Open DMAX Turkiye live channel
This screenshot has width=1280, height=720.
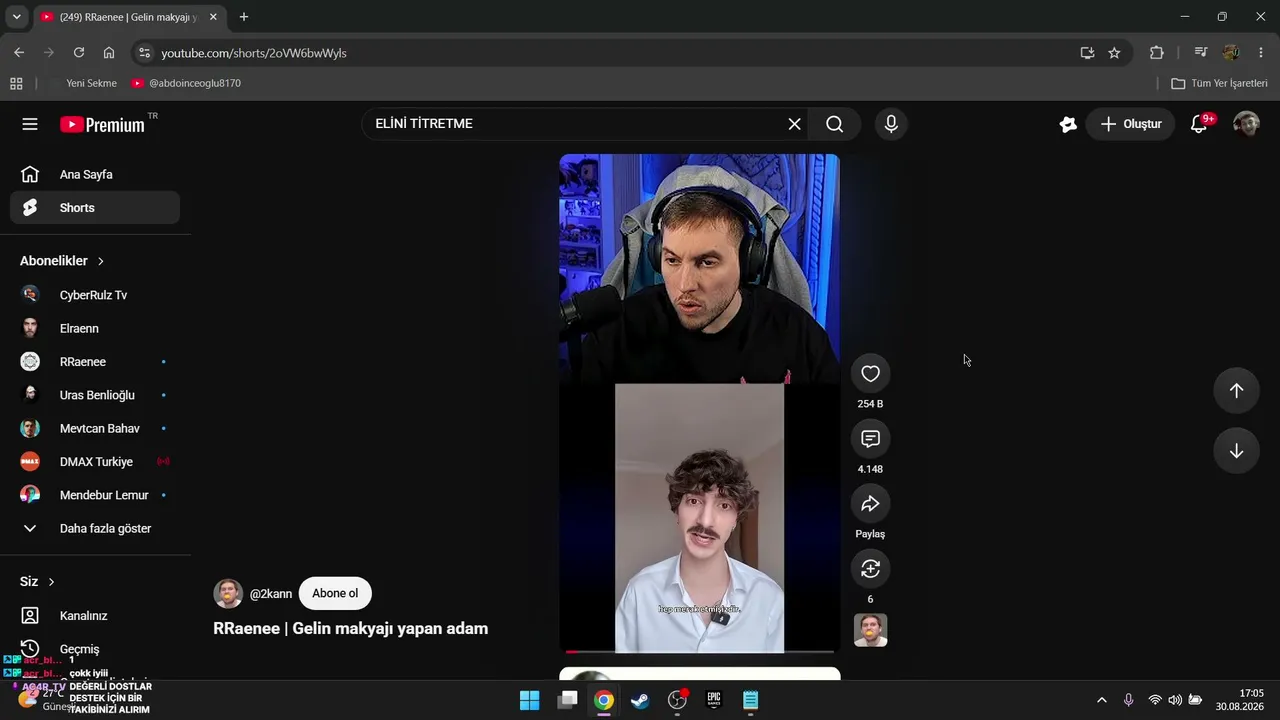(x=95, y=462)
